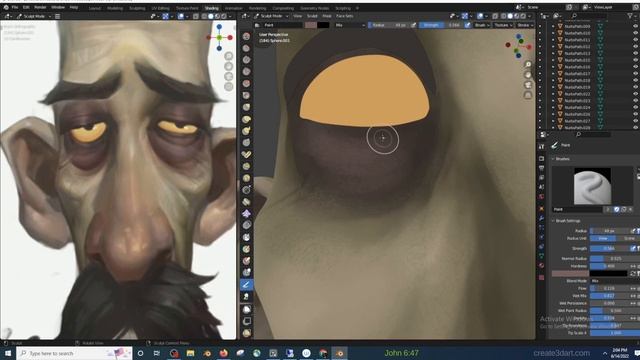
Task: Add new workspace with plus button
Action: point(358,8)
